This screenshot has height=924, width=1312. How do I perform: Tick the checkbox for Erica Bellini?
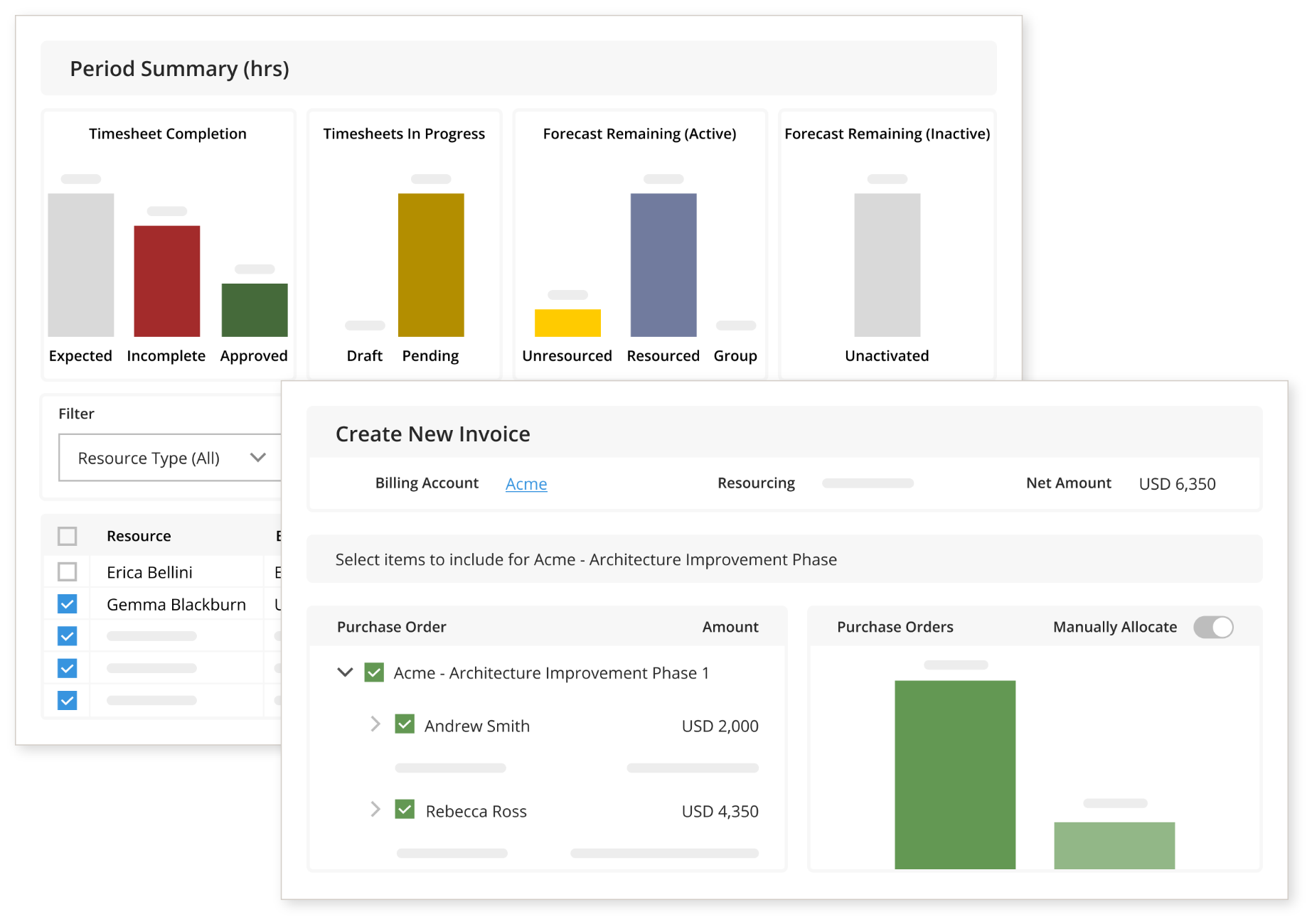(x=68, y=571)
